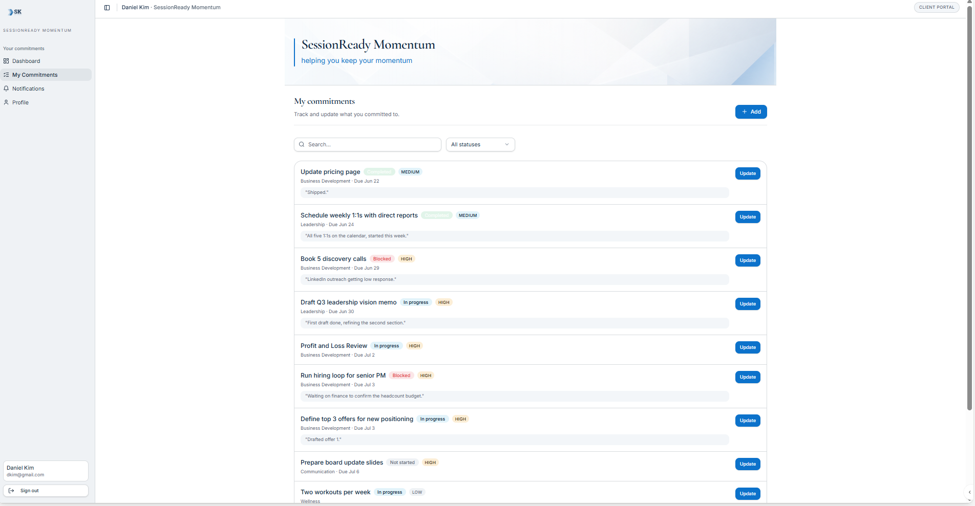This screenshot has height=506, width=975.
Task: Click LOW badge on Two workouts row
Action: [417, 492]
